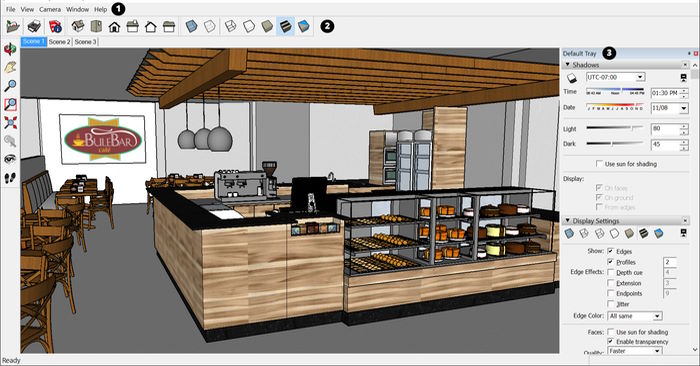Click the Zoom Extents tool
The height and width of the screenshot is (366, 700).
coord(10,122)
